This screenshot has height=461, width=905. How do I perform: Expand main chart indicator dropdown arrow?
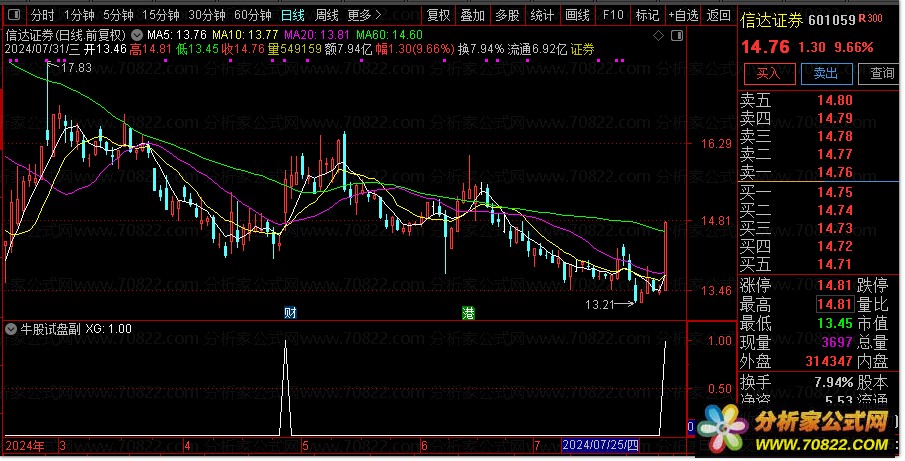click(x=137, y=35)
